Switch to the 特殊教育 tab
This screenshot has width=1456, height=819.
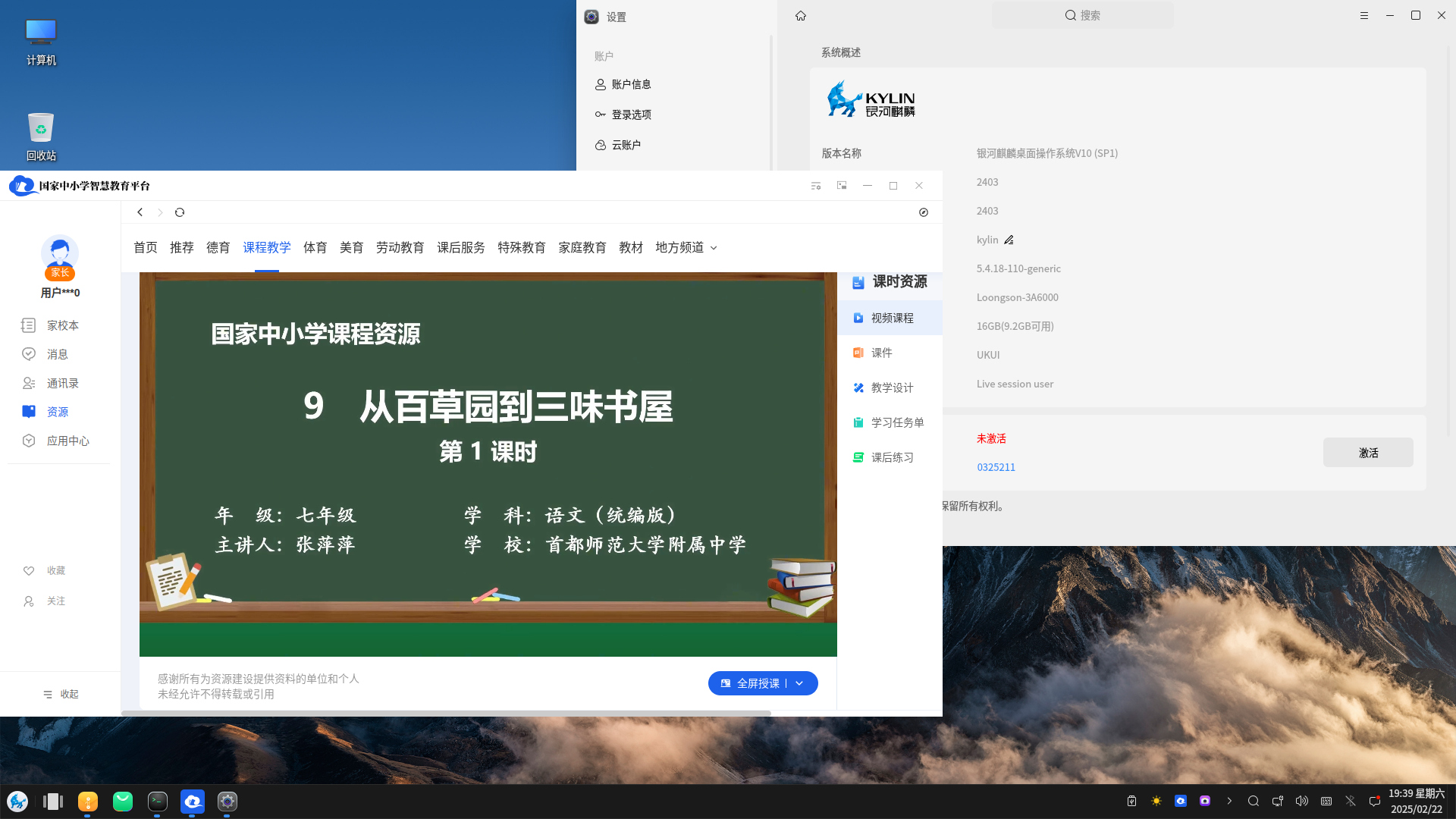[x=522, y=247]
